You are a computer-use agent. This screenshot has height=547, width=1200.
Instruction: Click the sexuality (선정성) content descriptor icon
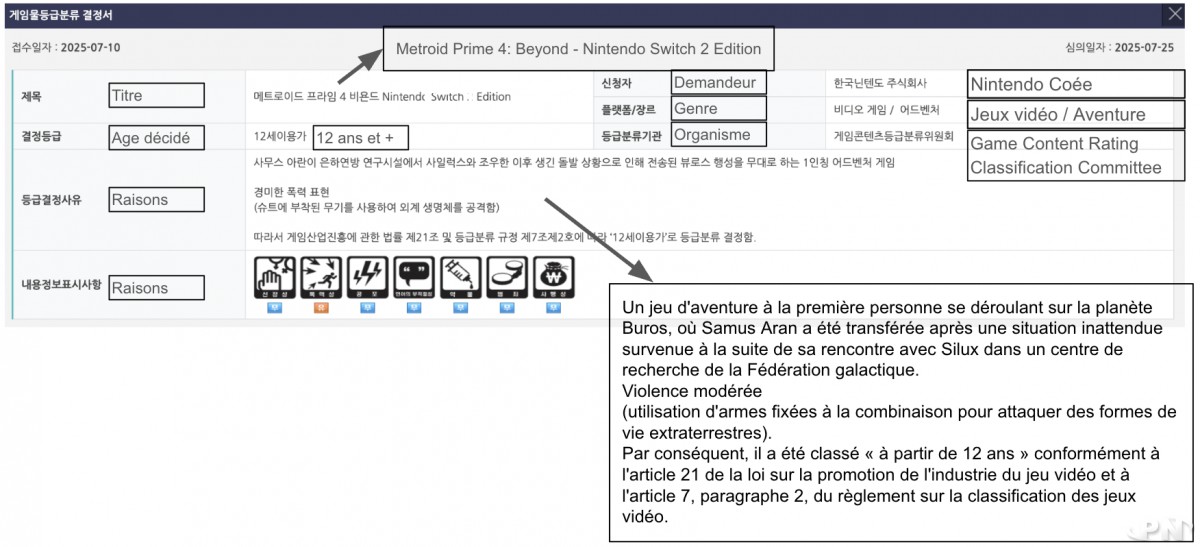[x=275, y=277]
